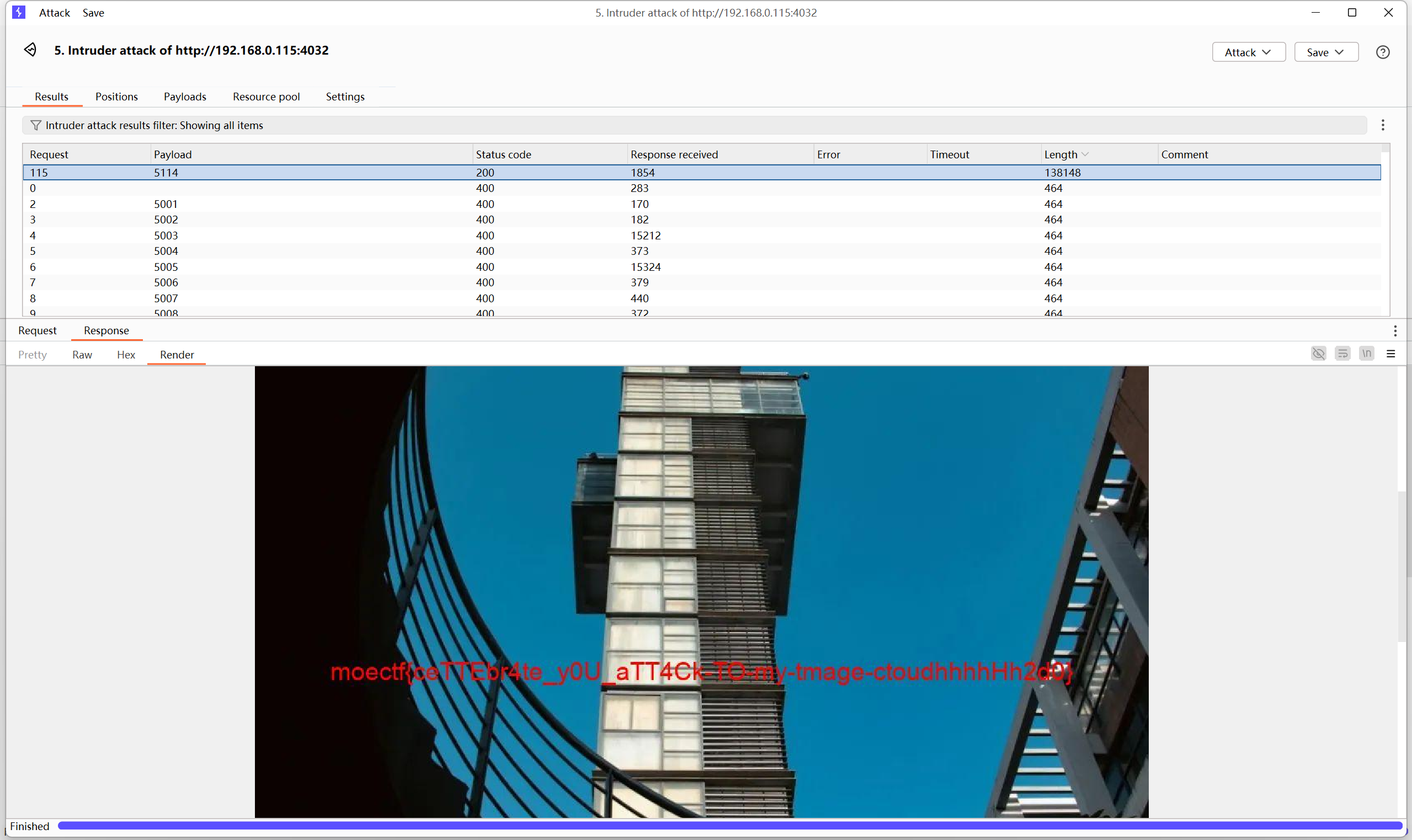The height and width of the screenshot is (840, 1412).
Task: Click the Finished status label
Action: point(29,826)
